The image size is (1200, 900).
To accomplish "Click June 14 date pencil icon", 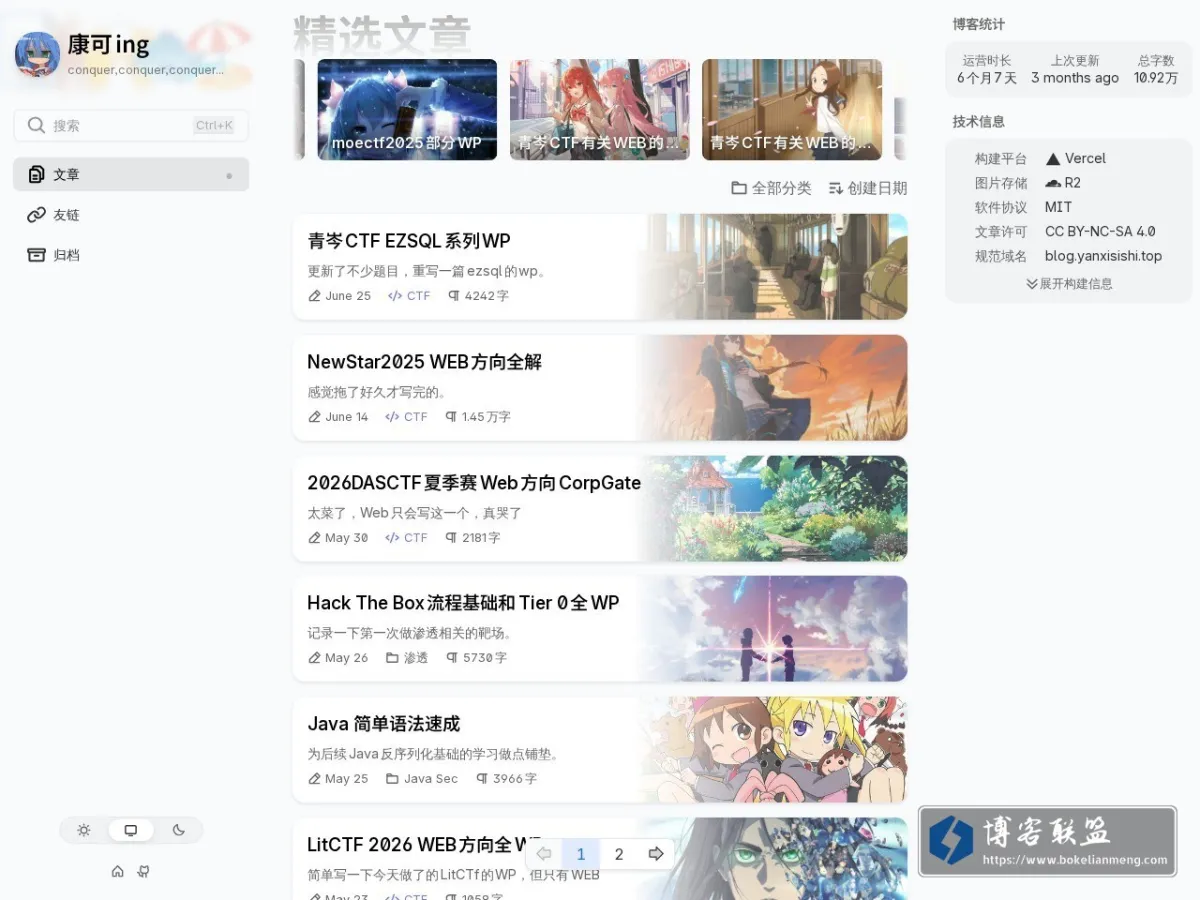I will (315, 417).
